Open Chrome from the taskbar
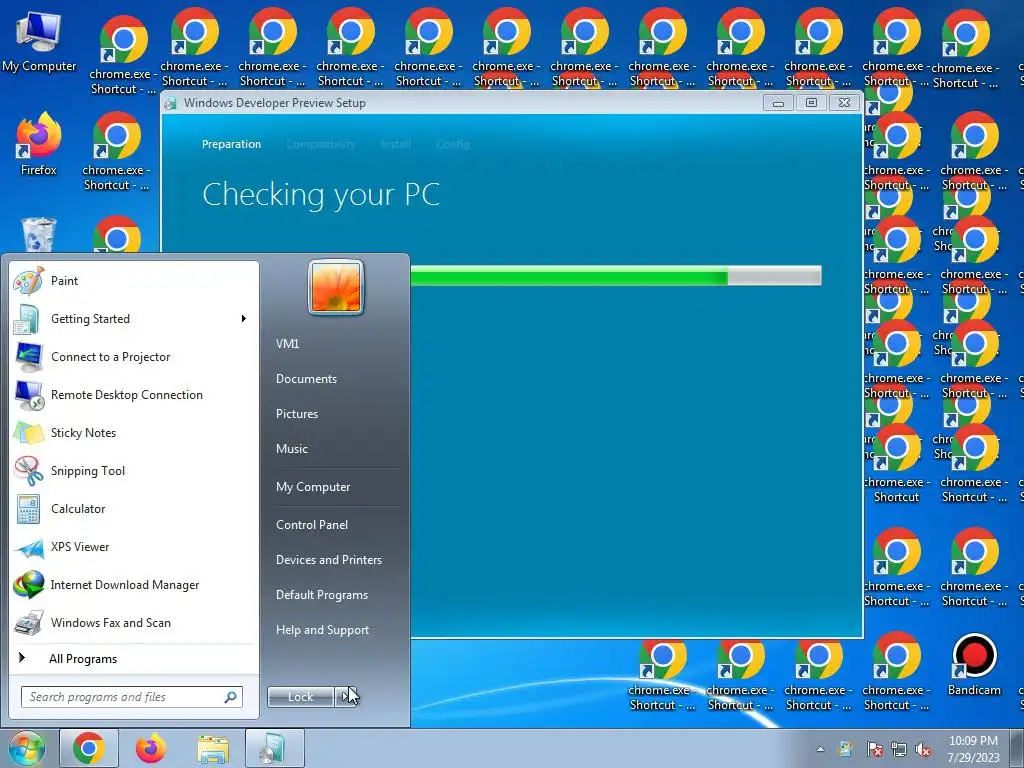The height and width of the screenshot is (768, 1024). pos(89,748)
